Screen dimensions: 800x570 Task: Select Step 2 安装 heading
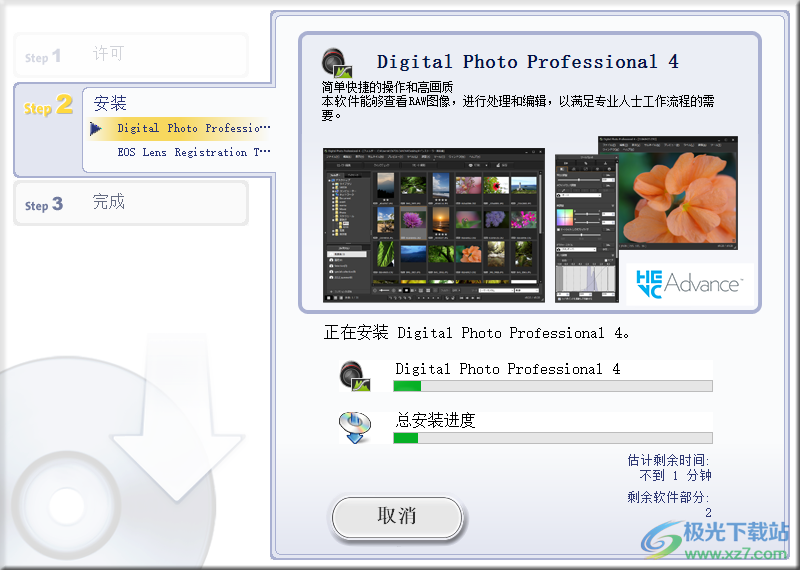pos(110,103)
